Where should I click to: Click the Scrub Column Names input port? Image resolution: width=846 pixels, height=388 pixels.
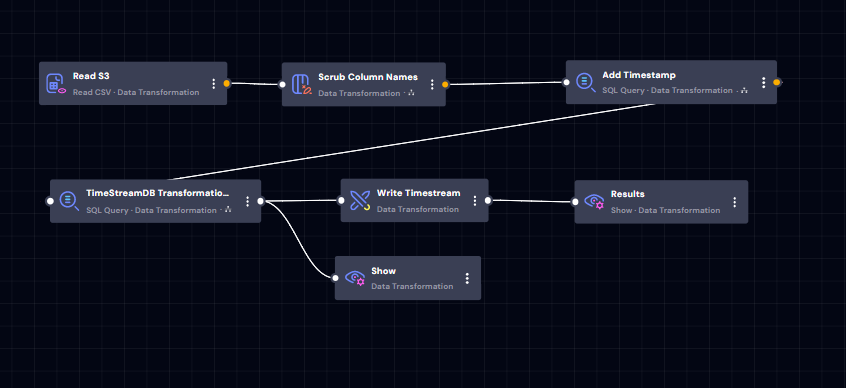pos(282,84)
